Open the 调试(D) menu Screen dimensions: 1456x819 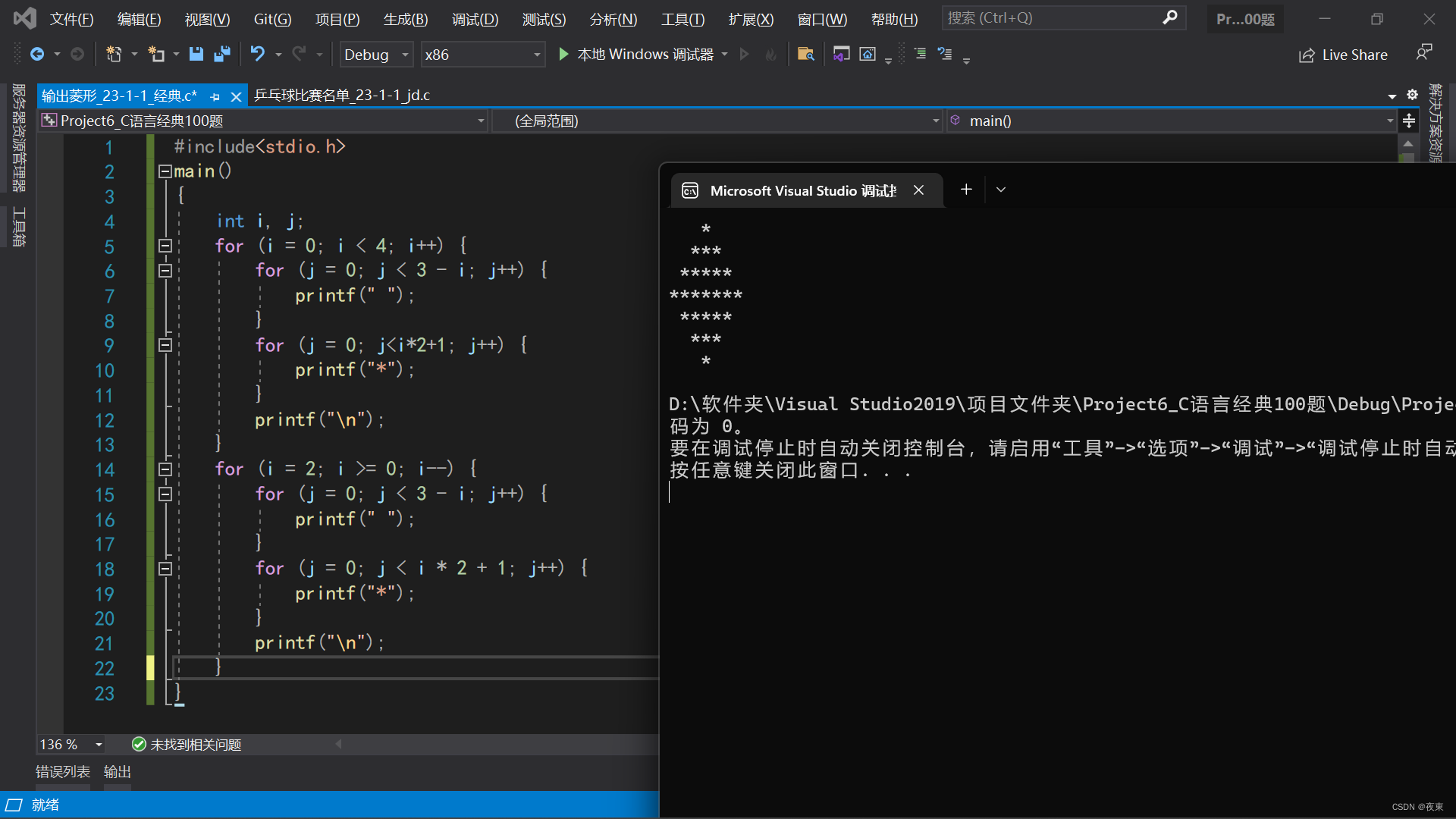(x=475, y=19)
